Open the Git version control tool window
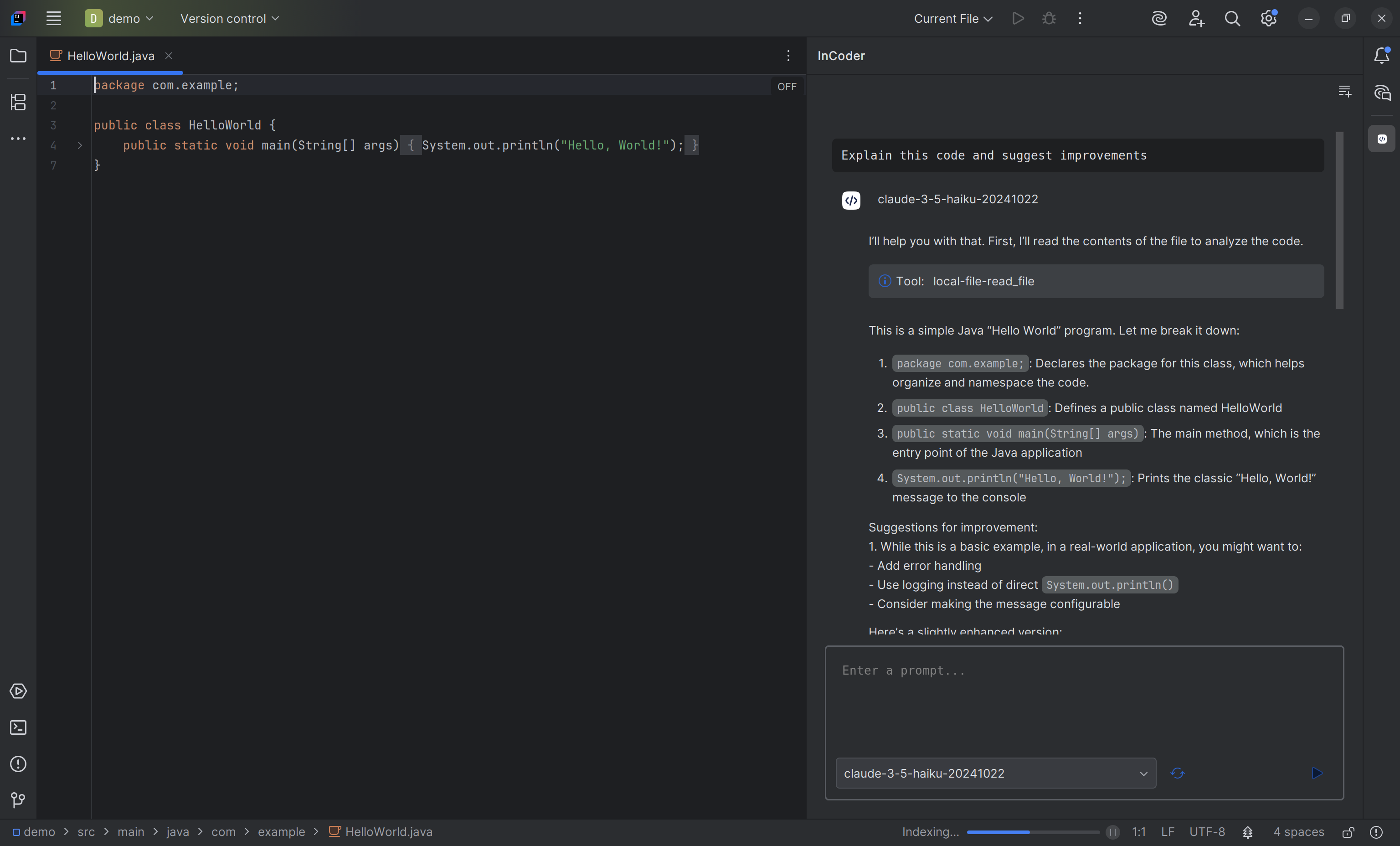 18,800
